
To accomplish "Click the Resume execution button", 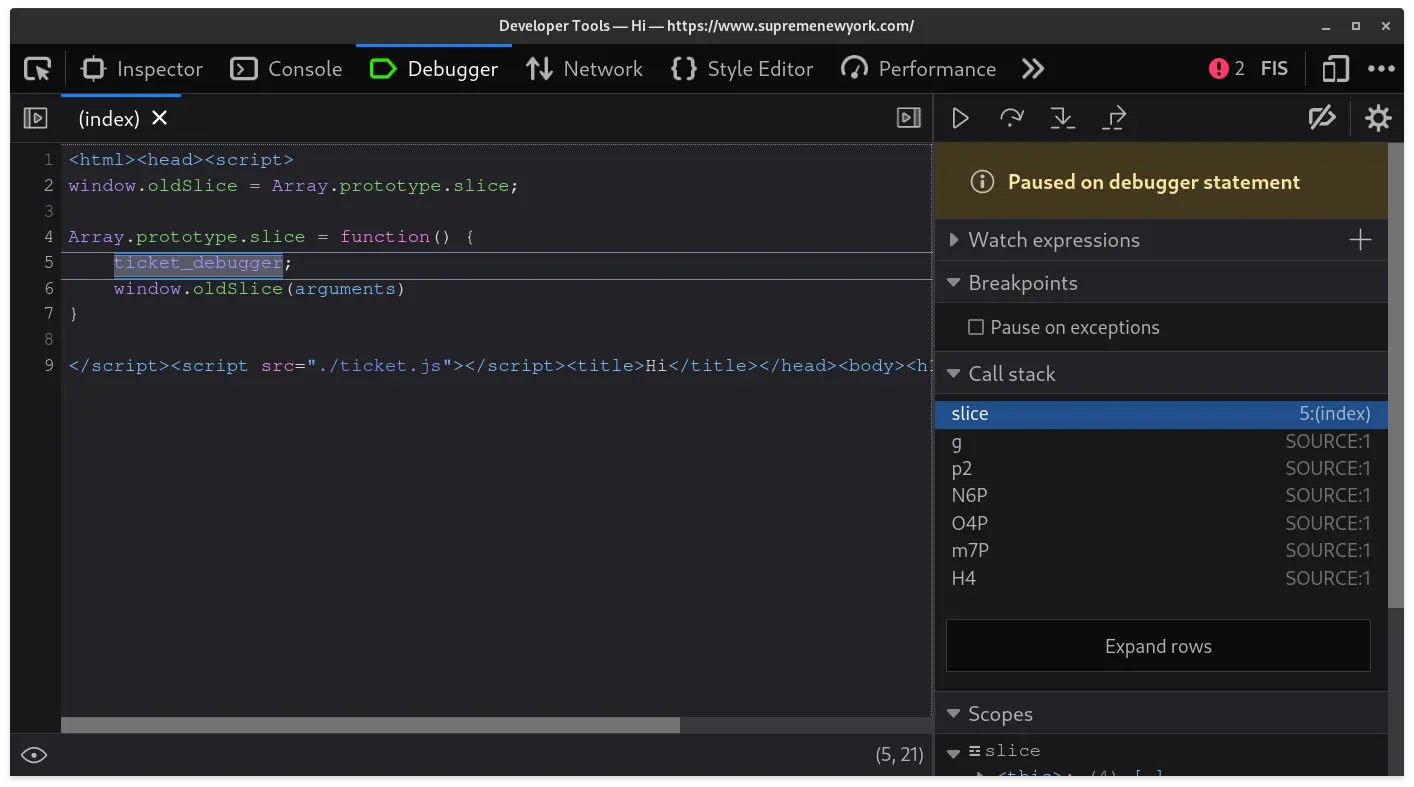I will click(960, 117).
